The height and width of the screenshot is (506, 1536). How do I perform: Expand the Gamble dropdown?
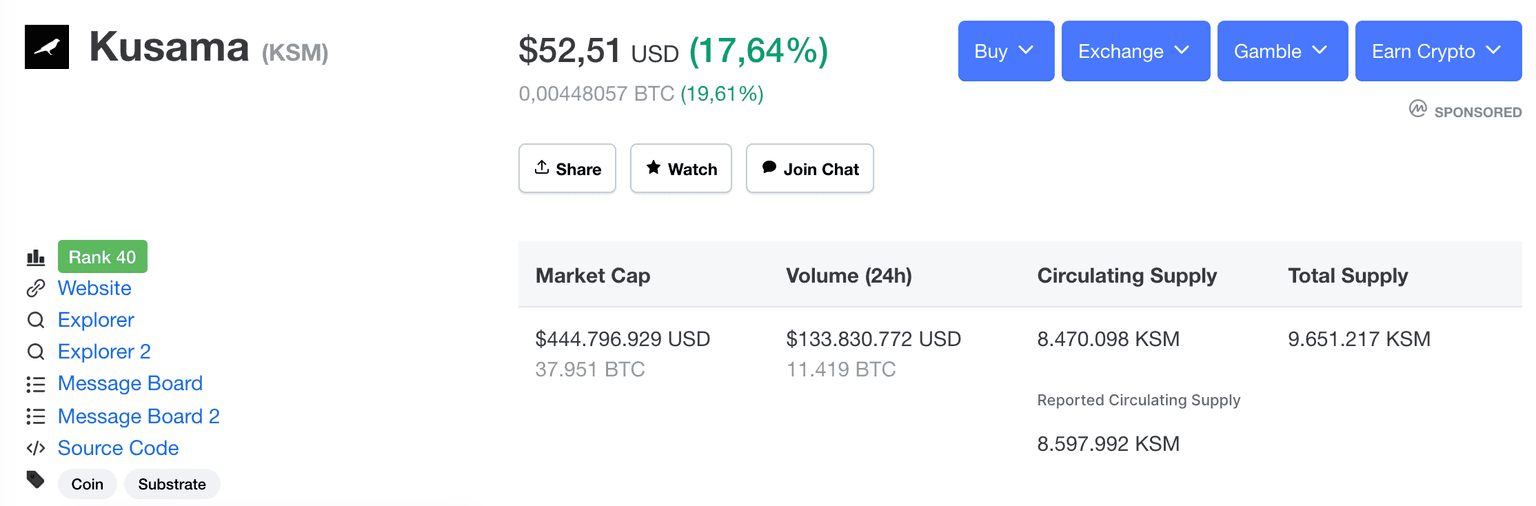[1281, 51]
